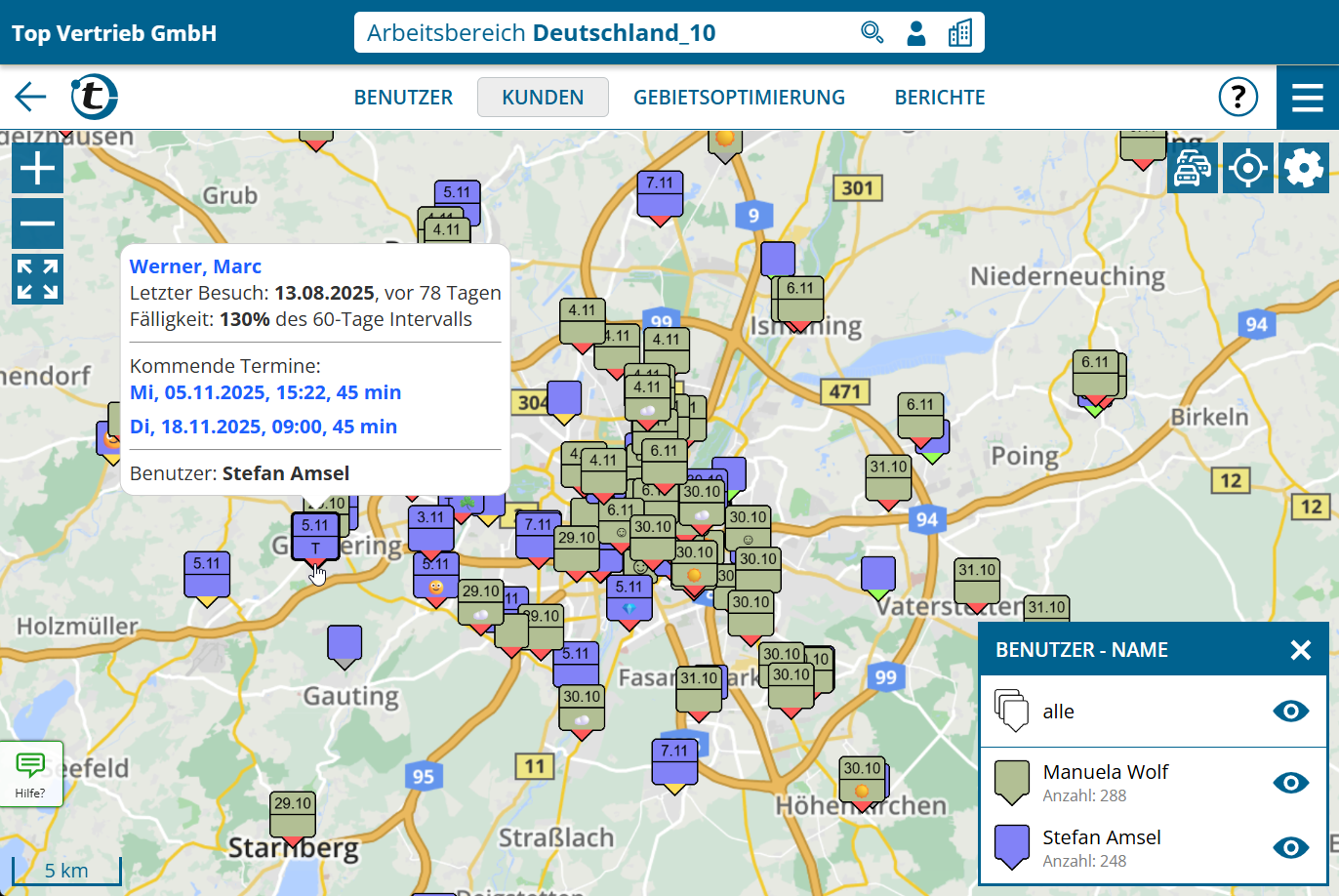The height and width of the screenshot is (896, 1339).
Task: Open the appointment on 05.11.2025
Action: 264,391
